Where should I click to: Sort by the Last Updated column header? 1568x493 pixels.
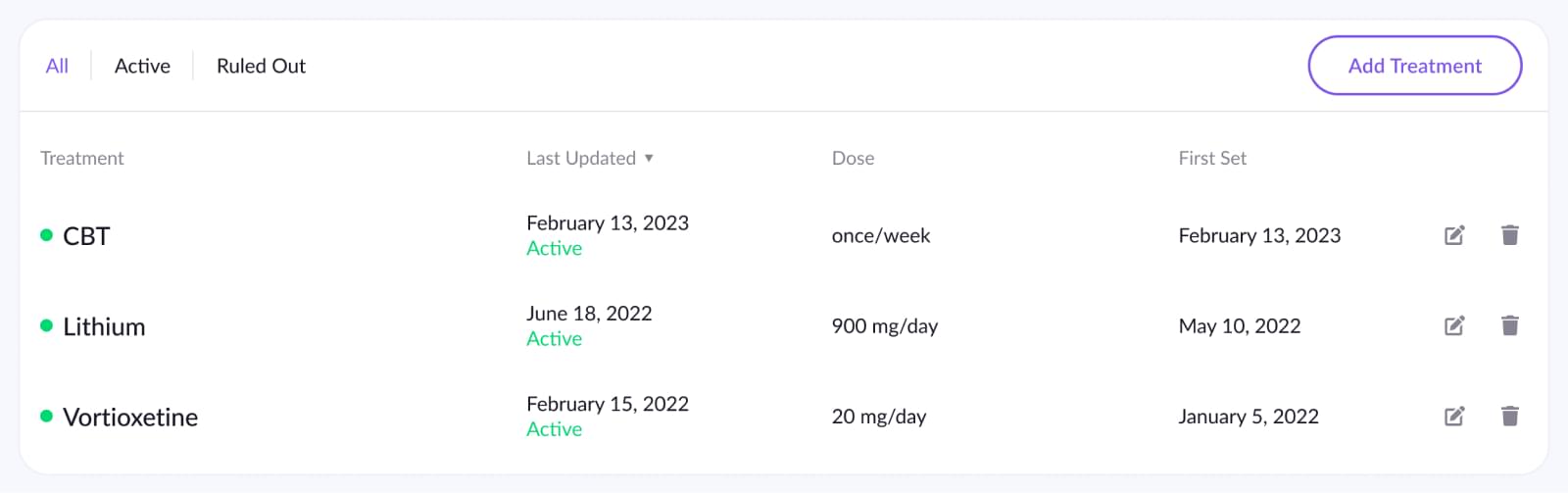(x=581, y=158)
